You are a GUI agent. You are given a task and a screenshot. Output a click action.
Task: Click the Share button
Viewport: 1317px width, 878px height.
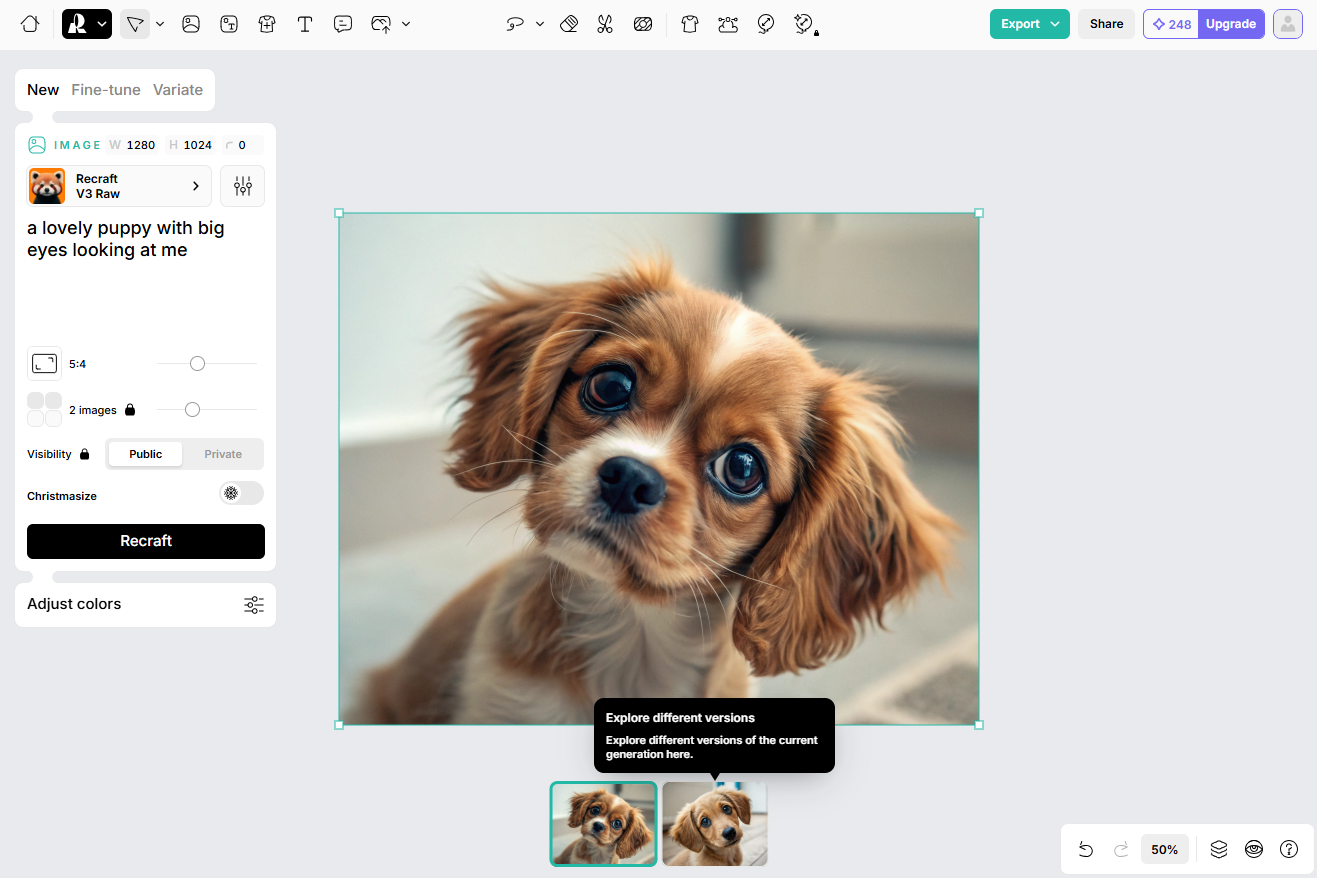[1106, 24]
